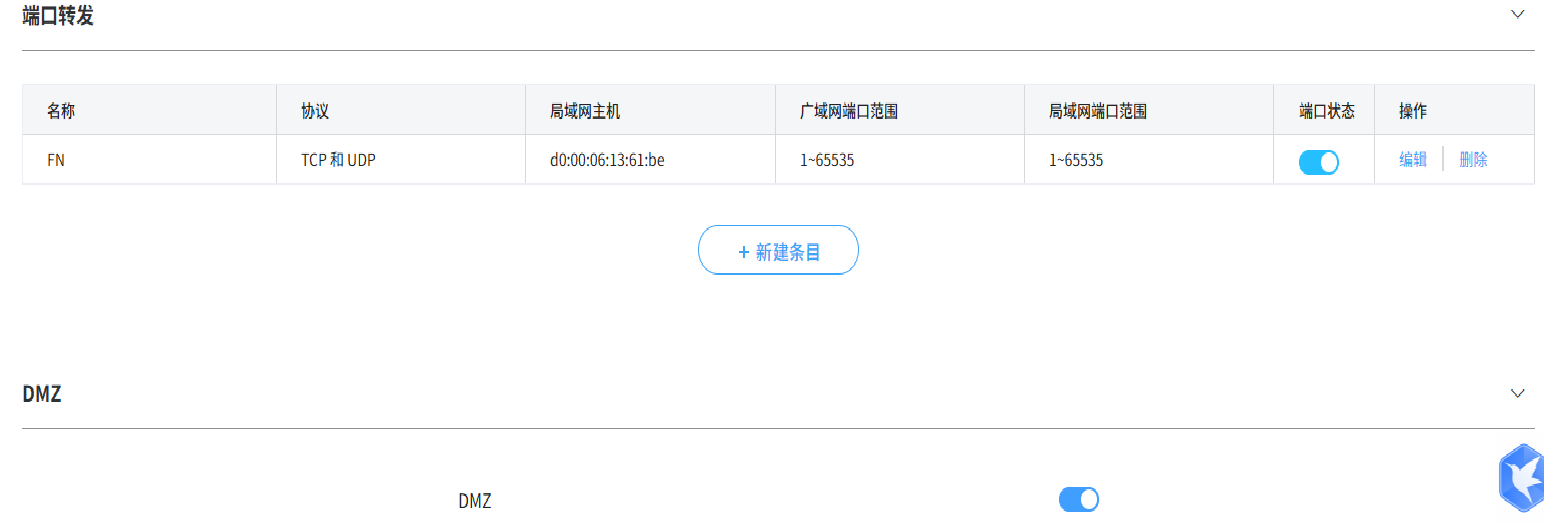Image resolution: width=1544 pixels, height=528 pixels.
Task: Toggle the FN rule 端口状态 switch
Action: (1318, 162)
